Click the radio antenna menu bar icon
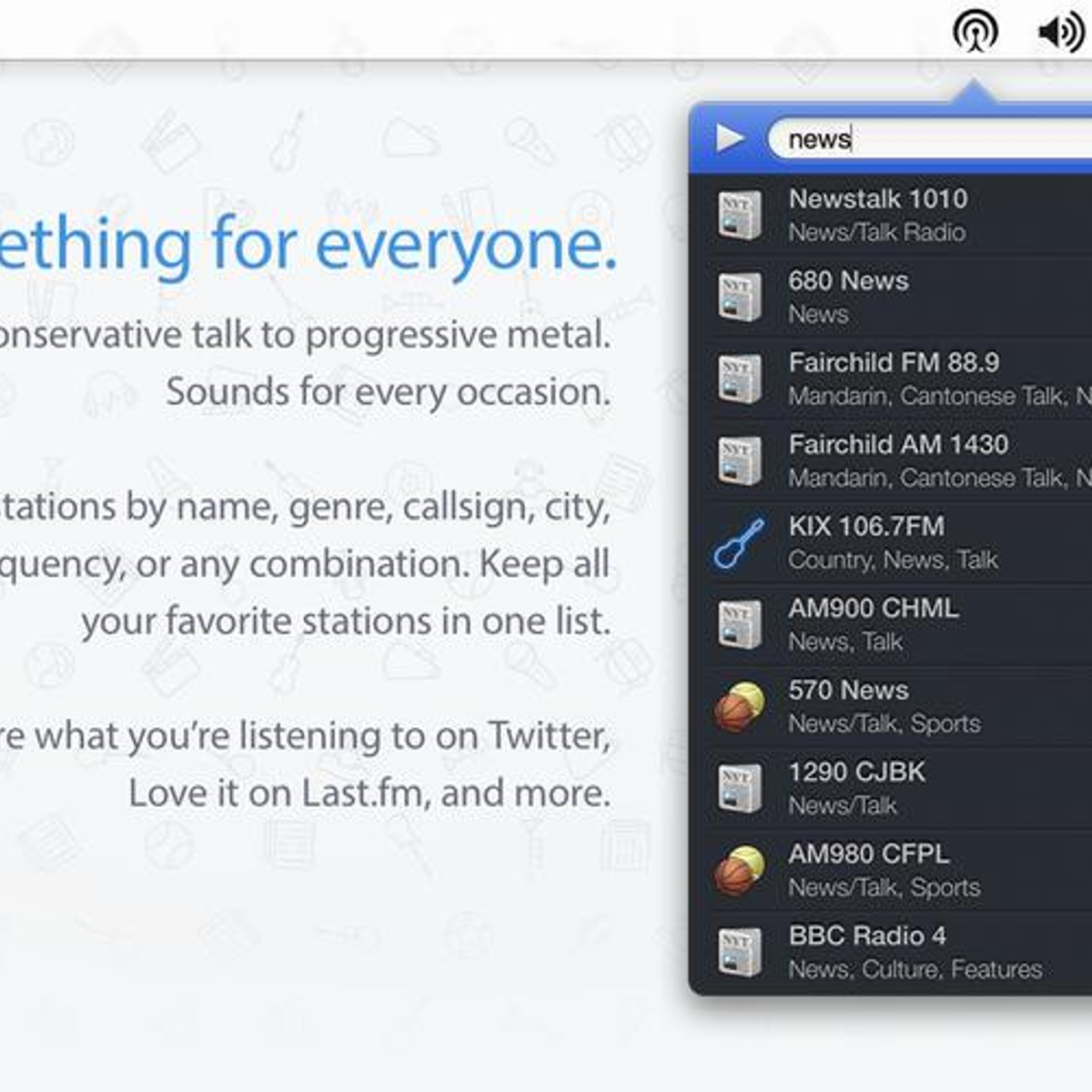Image resolution: width=1092 pixels, height=1092 pixels. (975, 32)
